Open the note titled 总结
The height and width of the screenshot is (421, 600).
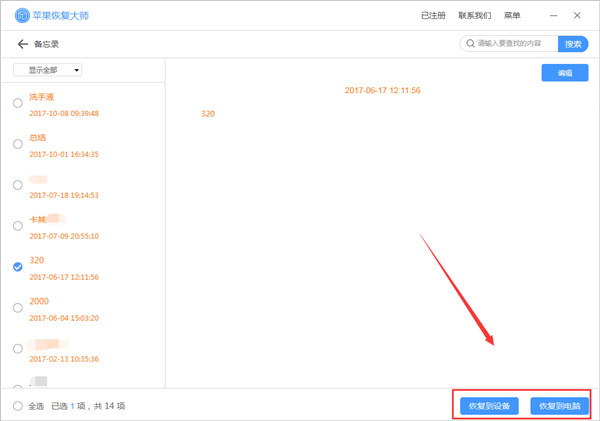pyautogui.click(x=38, y=138)
